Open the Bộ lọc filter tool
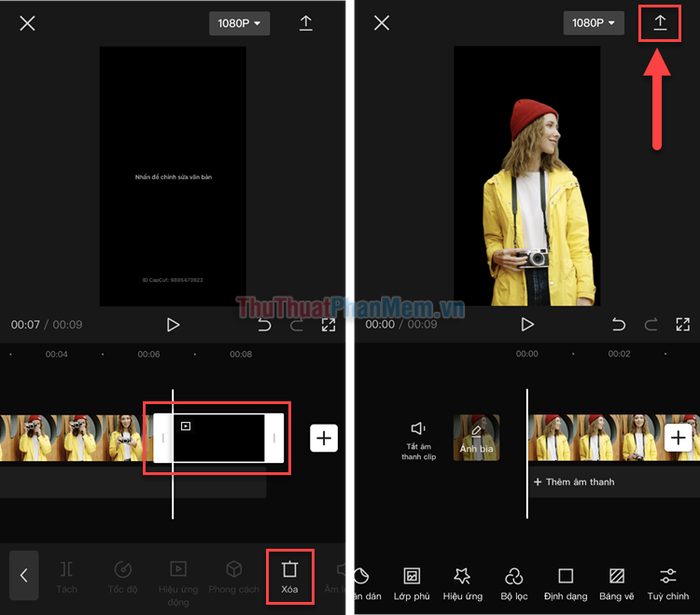Viewport: 700px width, 615px height. coord(514,584)
